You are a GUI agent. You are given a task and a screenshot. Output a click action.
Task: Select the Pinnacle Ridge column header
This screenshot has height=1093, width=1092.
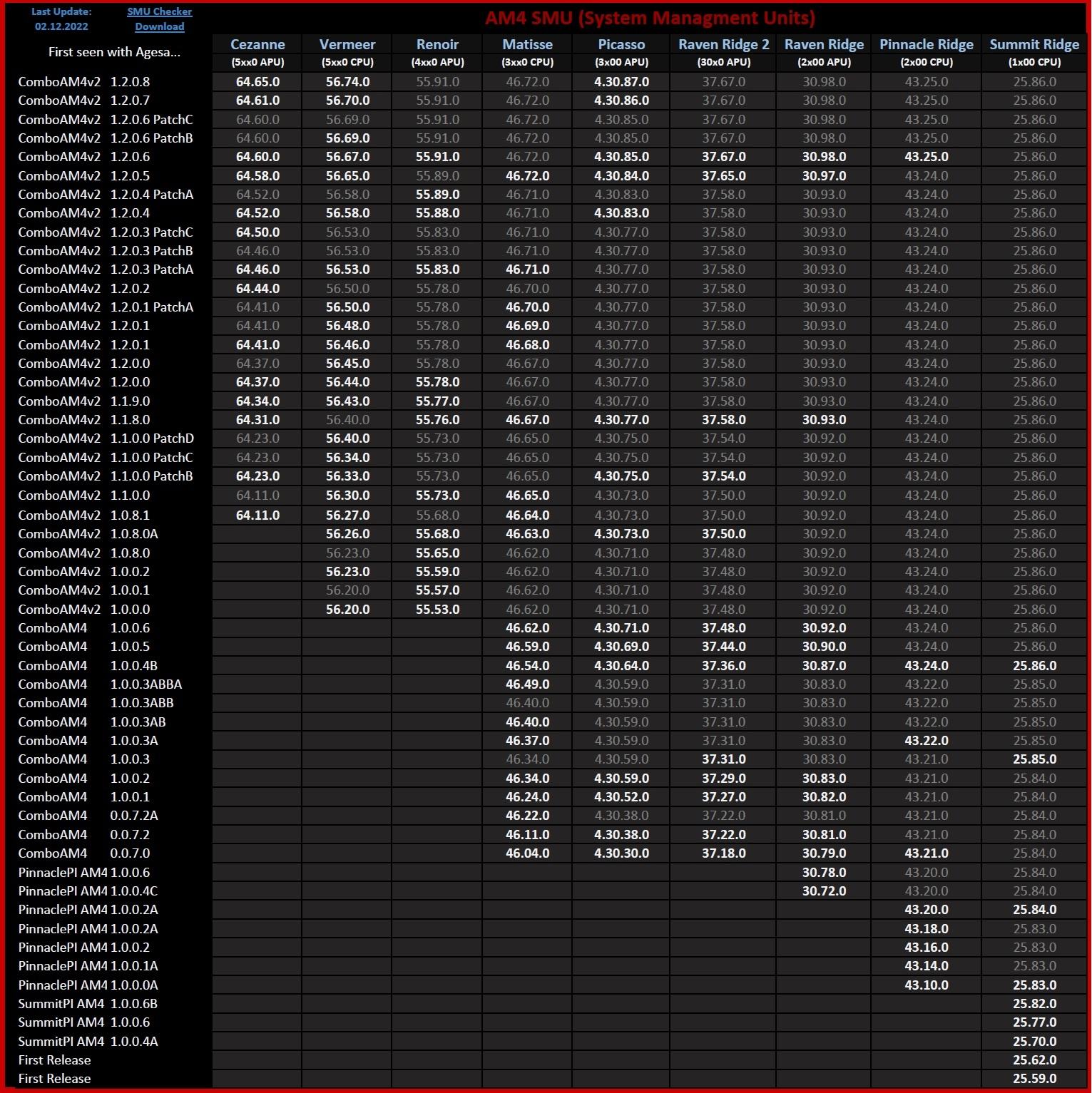(x=927, y=44)
